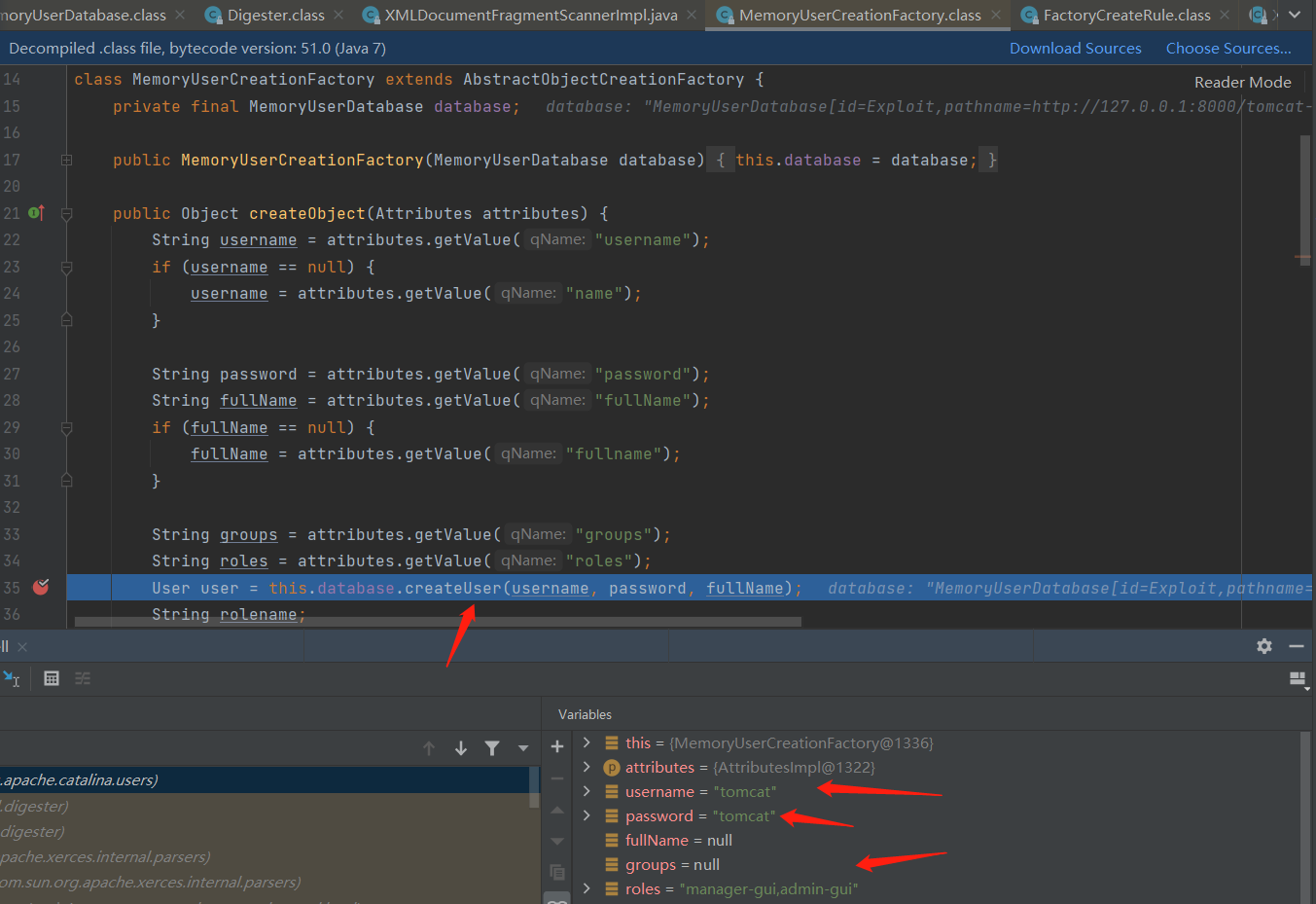Select roles "manager-gui,admin-gui" value
1316x904 pixels.
click(x=768, y=888)
